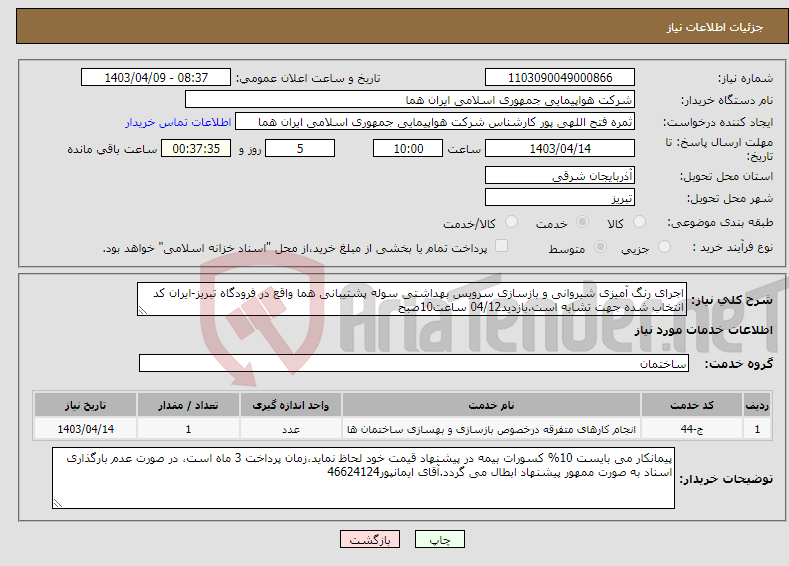Click the need number field 1103090049000866

pyautogui.click(x=560, y=77)
